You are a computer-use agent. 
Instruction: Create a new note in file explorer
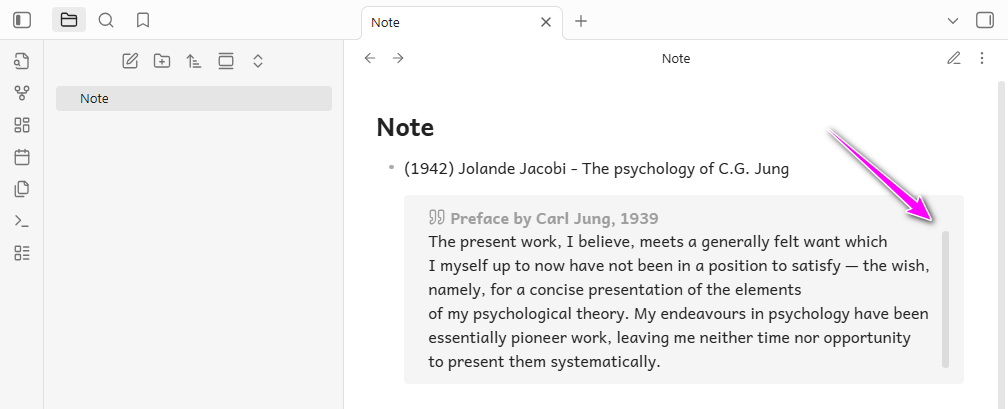[130, 62]
